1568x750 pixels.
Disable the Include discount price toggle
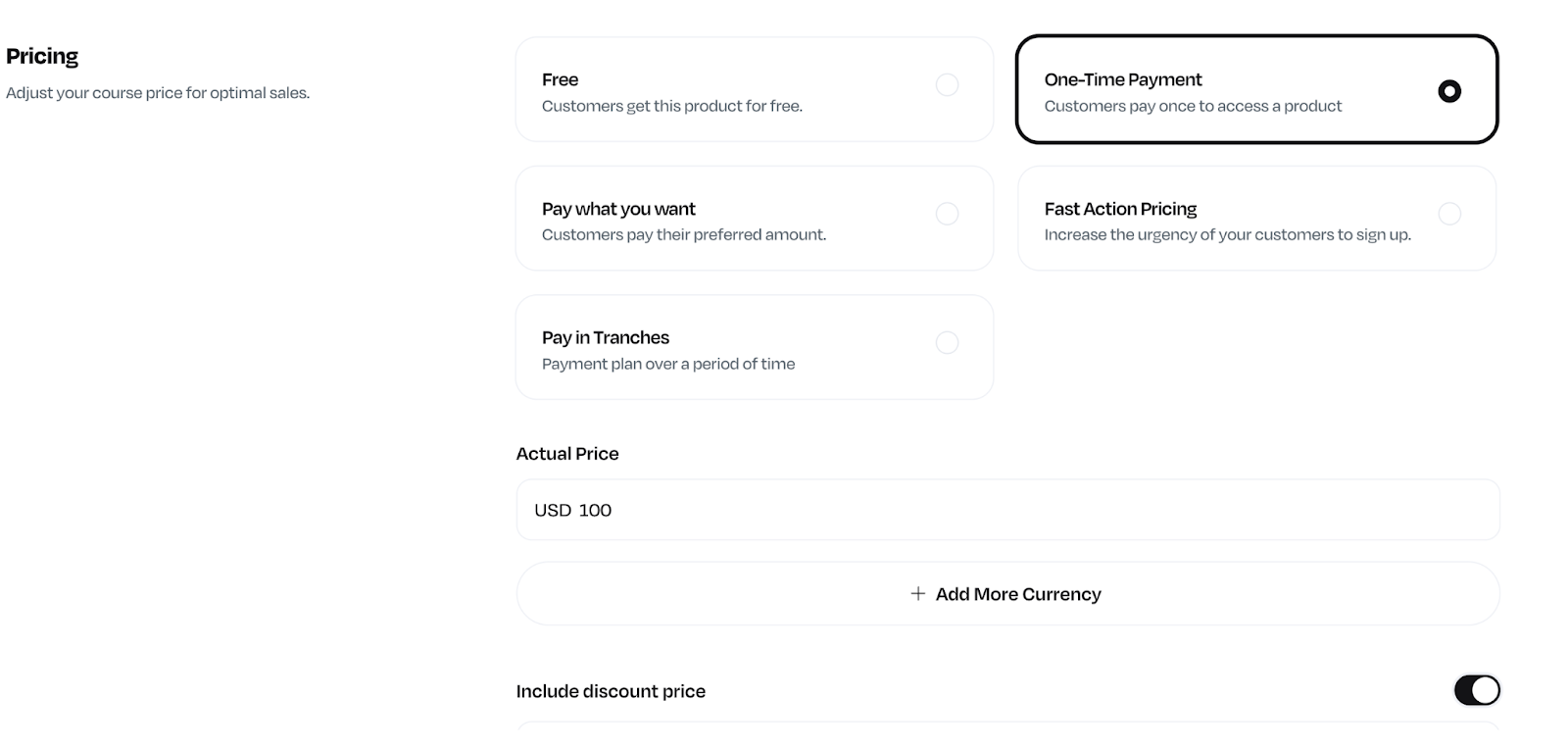click(x=1480, y=689)
